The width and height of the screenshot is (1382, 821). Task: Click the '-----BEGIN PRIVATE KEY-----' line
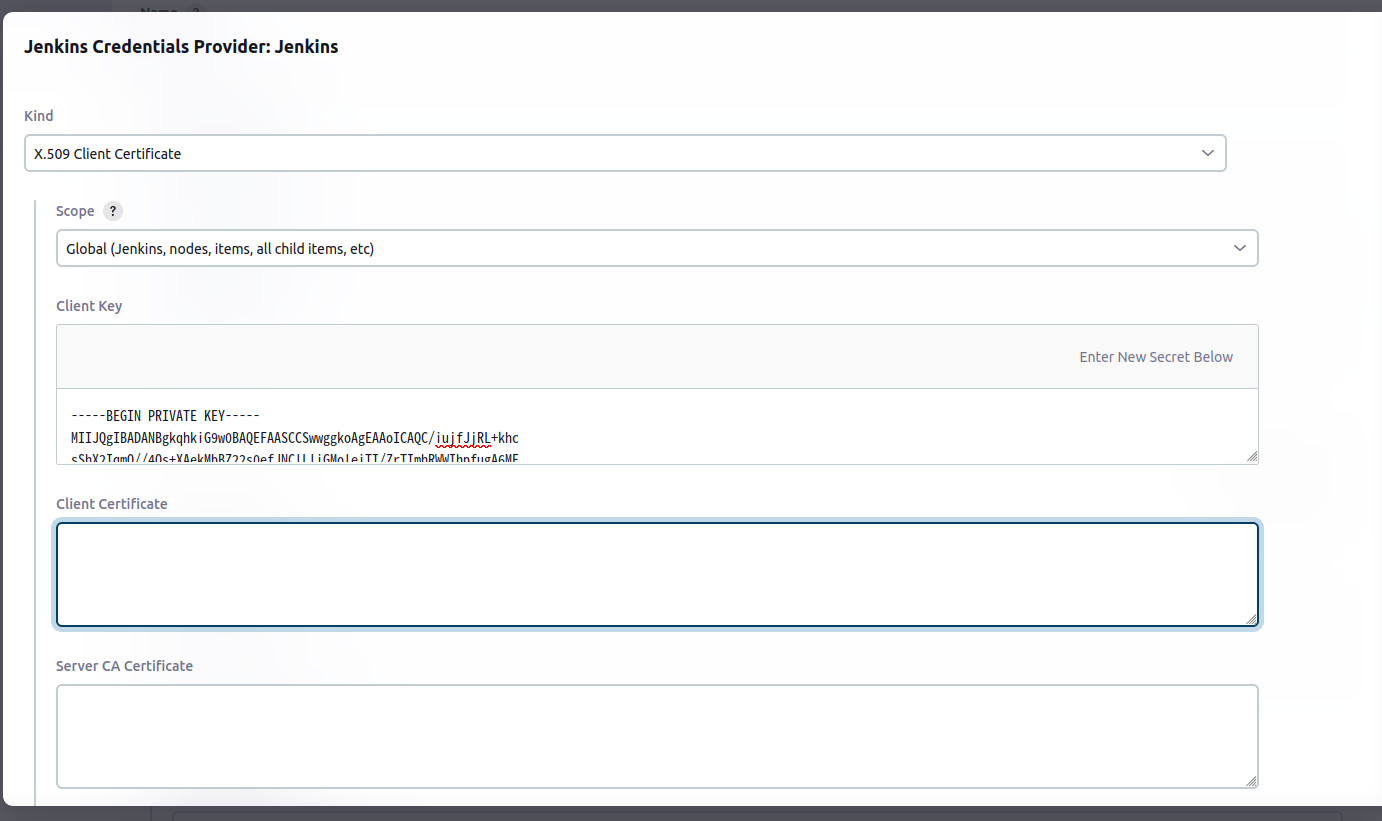point(166,416)
